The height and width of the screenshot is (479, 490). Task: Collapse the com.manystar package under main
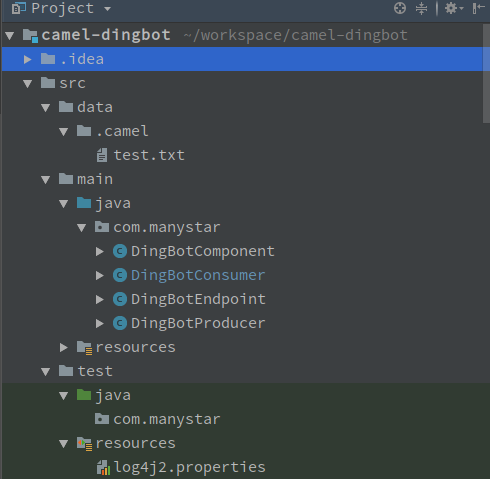(x=82, y=228)
